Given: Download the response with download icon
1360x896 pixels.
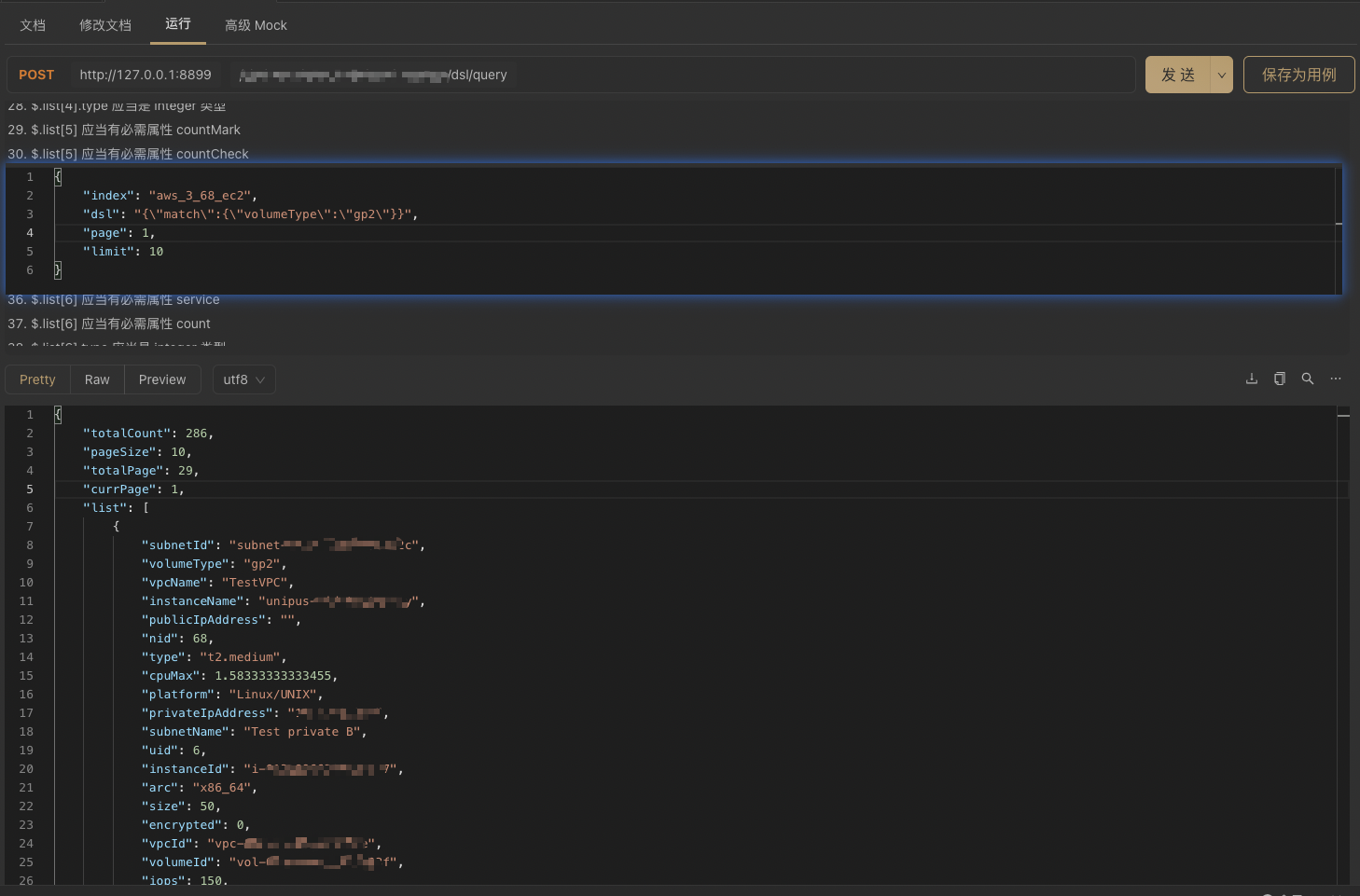Looking at the screenshot, I should (x=1252, y=379).
